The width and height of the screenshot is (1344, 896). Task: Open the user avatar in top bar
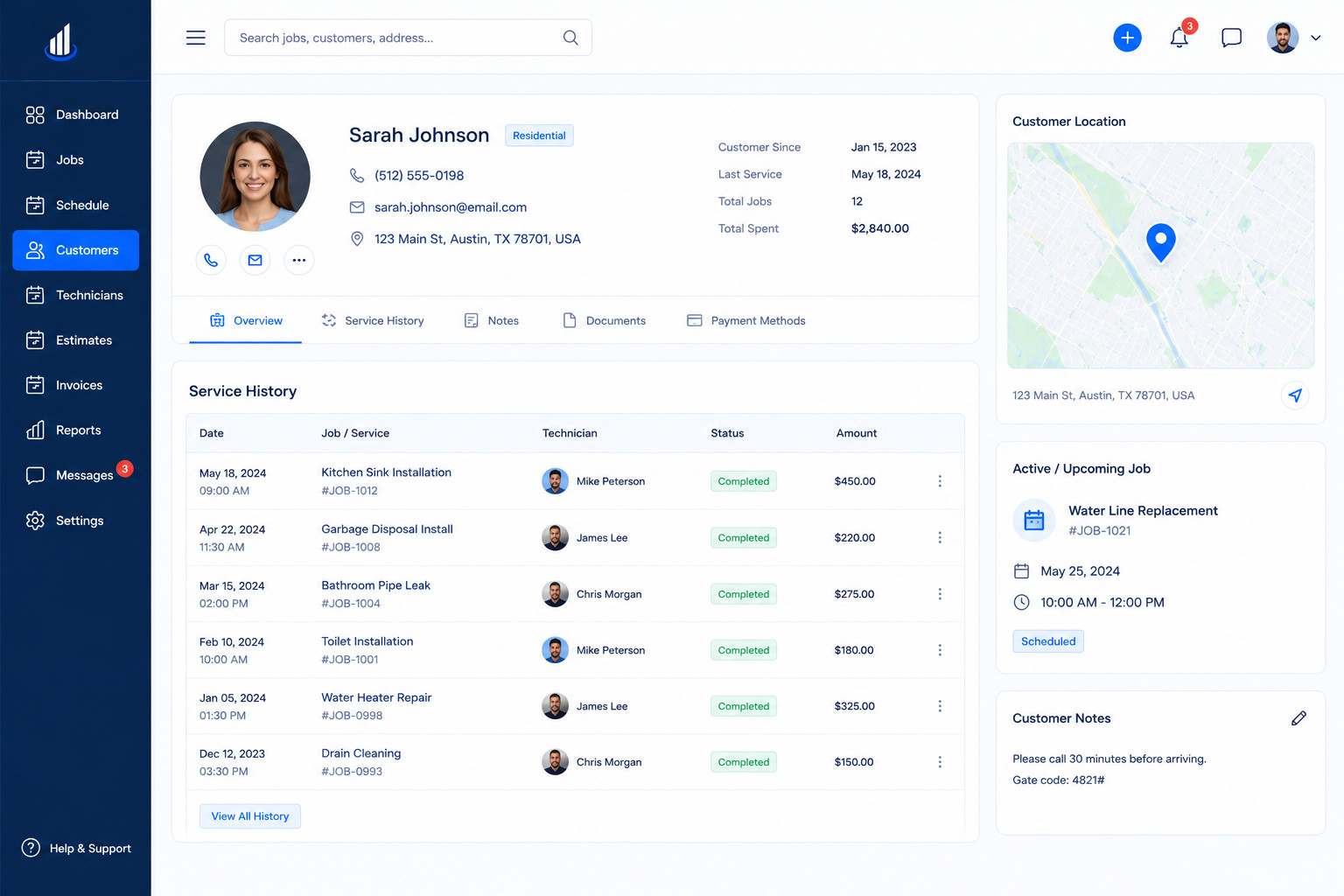[x=1283, y=38]
